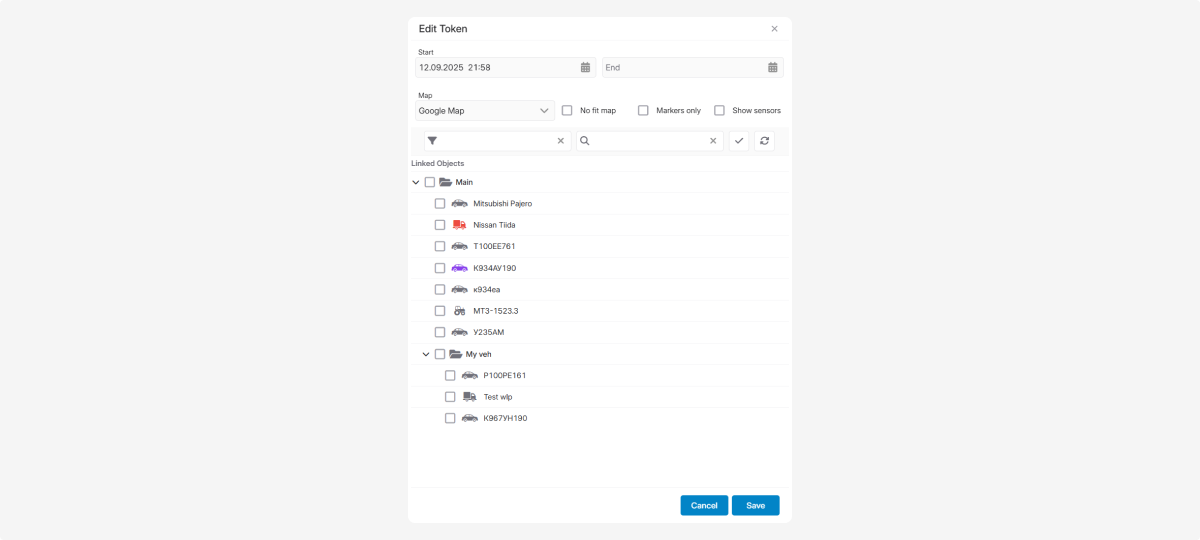Toggle the Markers only checkbox

pyautogui.click(x=643, y=111)
